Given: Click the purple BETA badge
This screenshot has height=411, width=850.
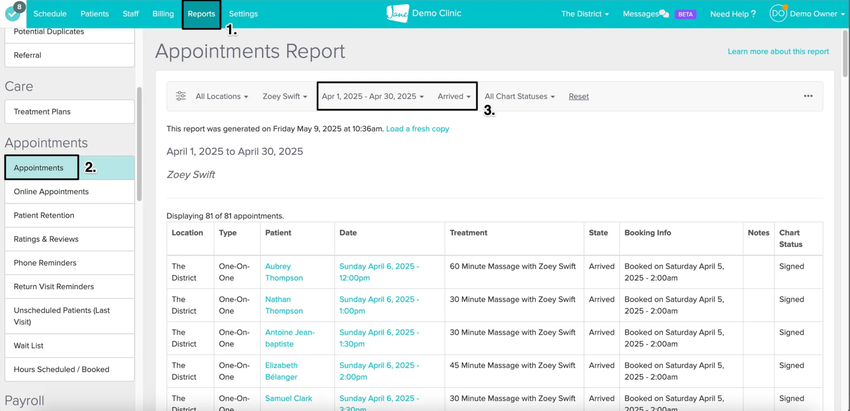Looking at the screenshot, I should (685, 15).
